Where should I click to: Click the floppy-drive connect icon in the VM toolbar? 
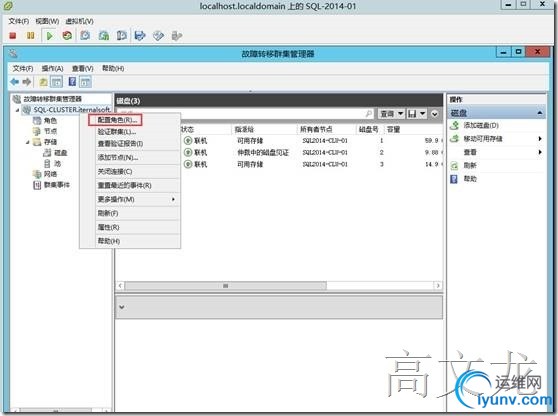(140, 36)
